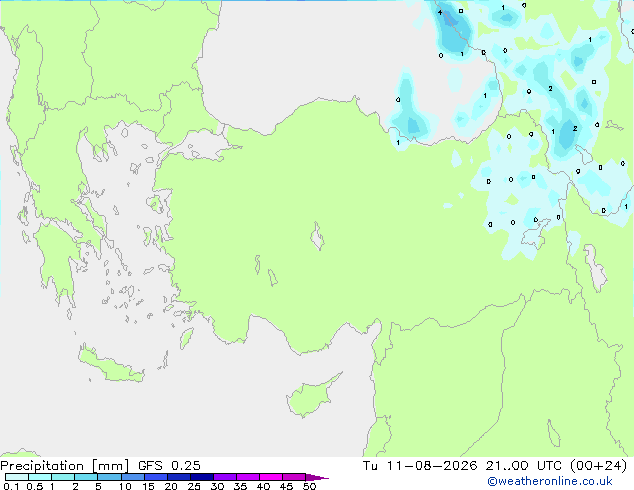This screenshot has height=490, width=634.
Task: Select the 30–35 mm purple legend swatch
Action: tap(224, 477)
